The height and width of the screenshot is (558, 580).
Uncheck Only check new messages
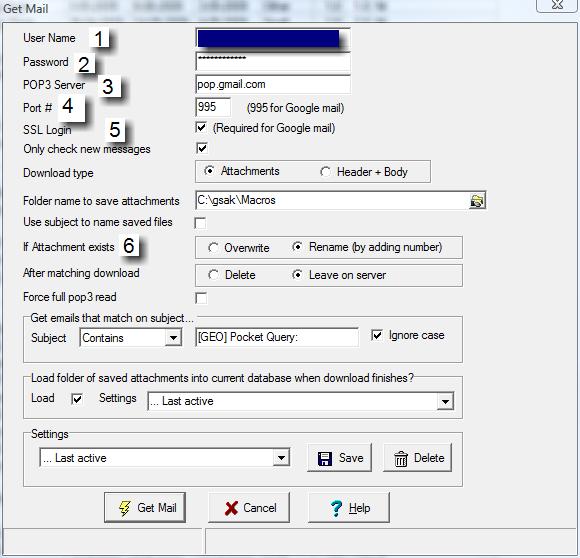click(x=202, y=148)
